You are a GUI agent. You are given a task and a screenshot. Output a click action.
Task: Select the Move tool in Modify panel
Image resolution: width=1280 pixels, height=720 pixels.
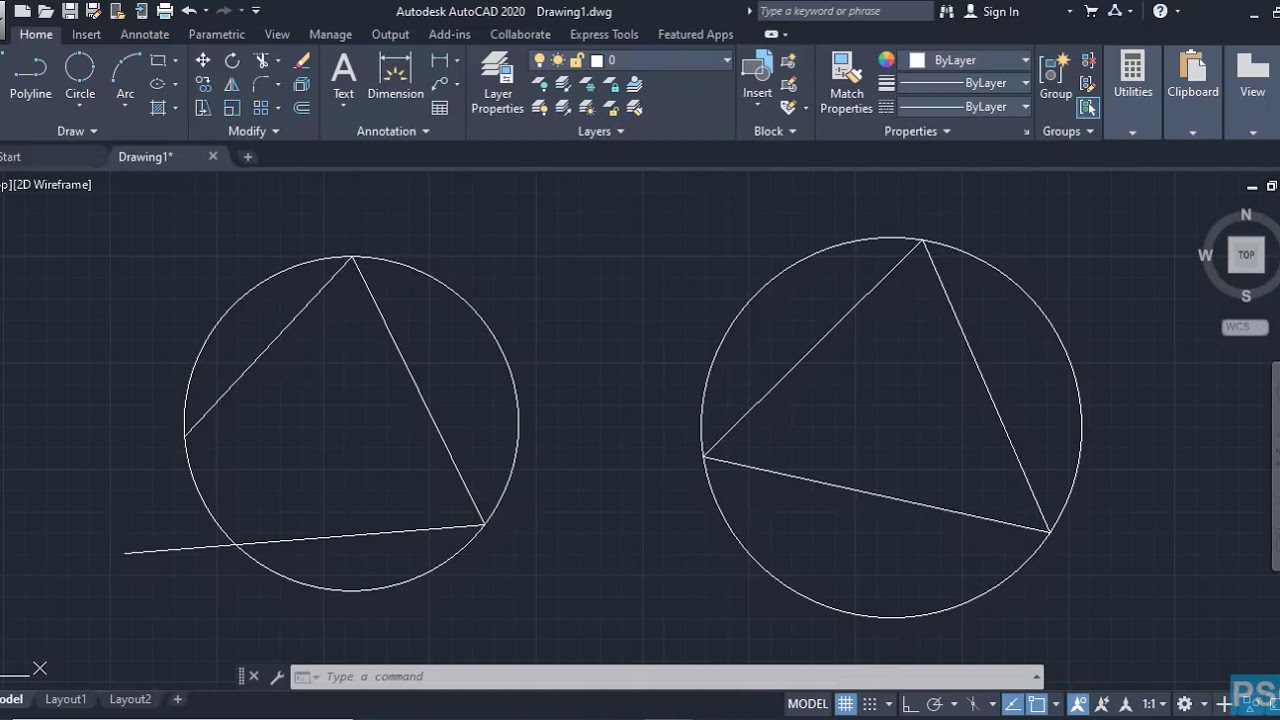(203, 61)
